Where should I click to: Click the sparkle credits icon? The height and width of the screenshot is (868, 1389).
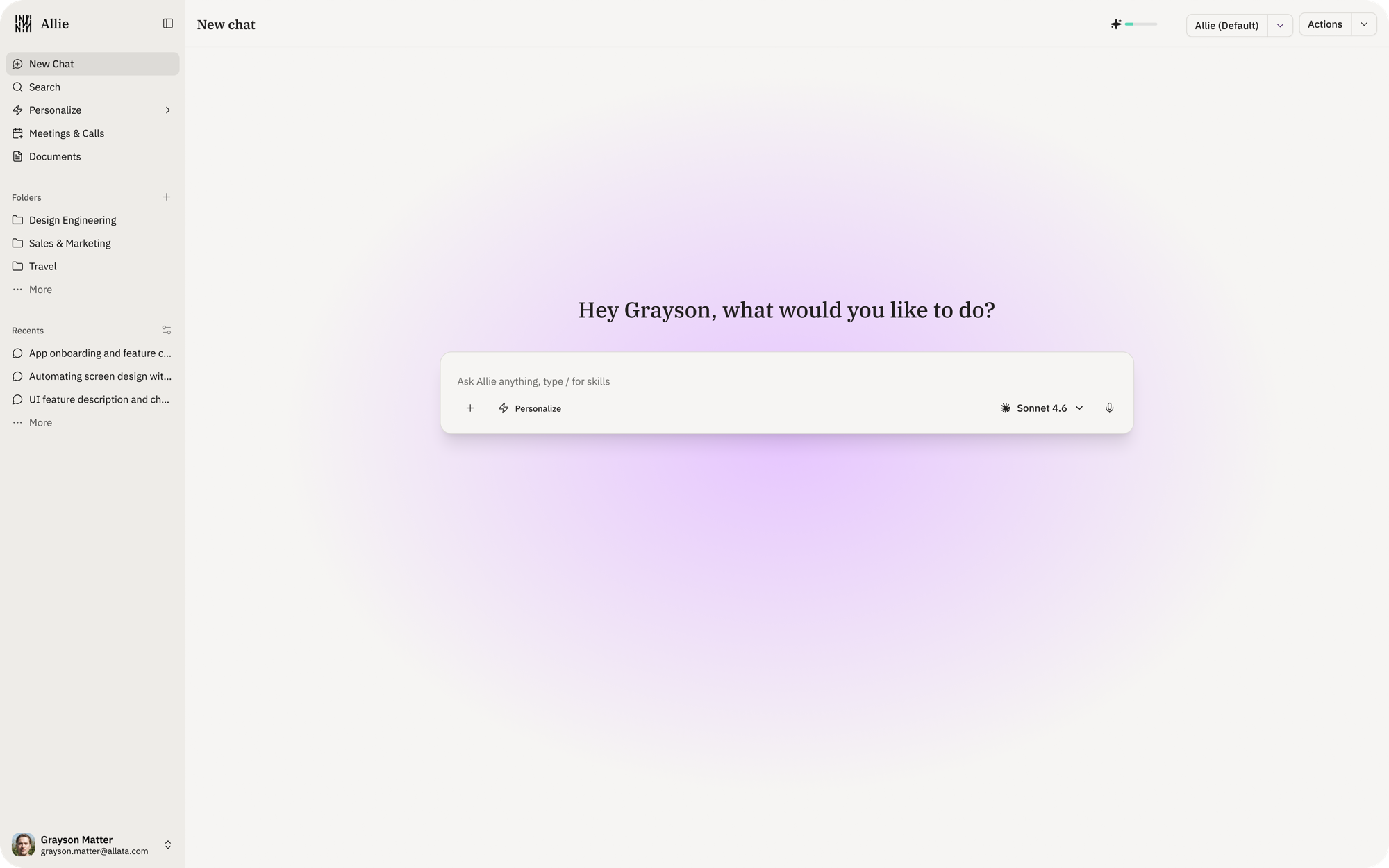pos(1115,24)
